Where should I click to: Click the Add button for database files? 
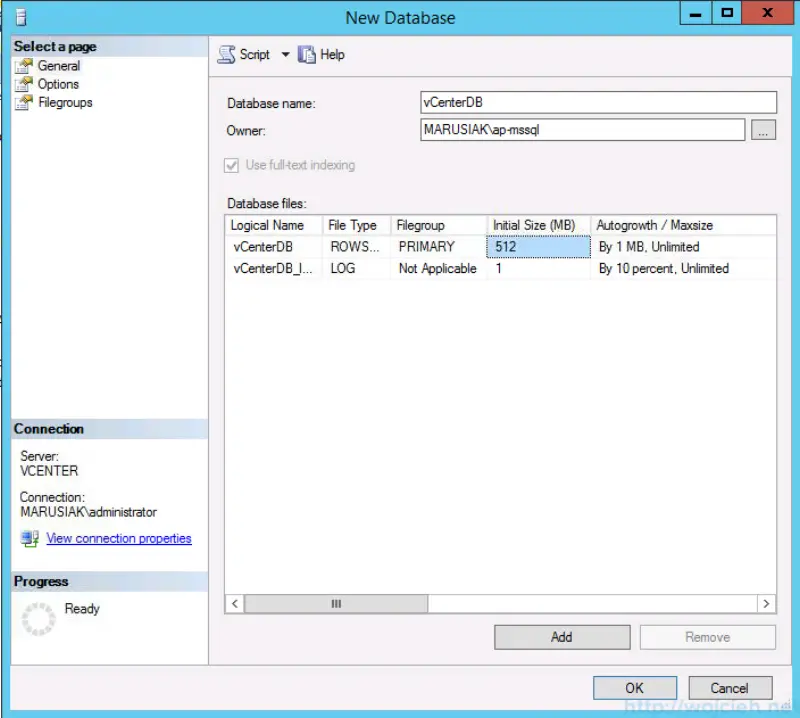561,636
